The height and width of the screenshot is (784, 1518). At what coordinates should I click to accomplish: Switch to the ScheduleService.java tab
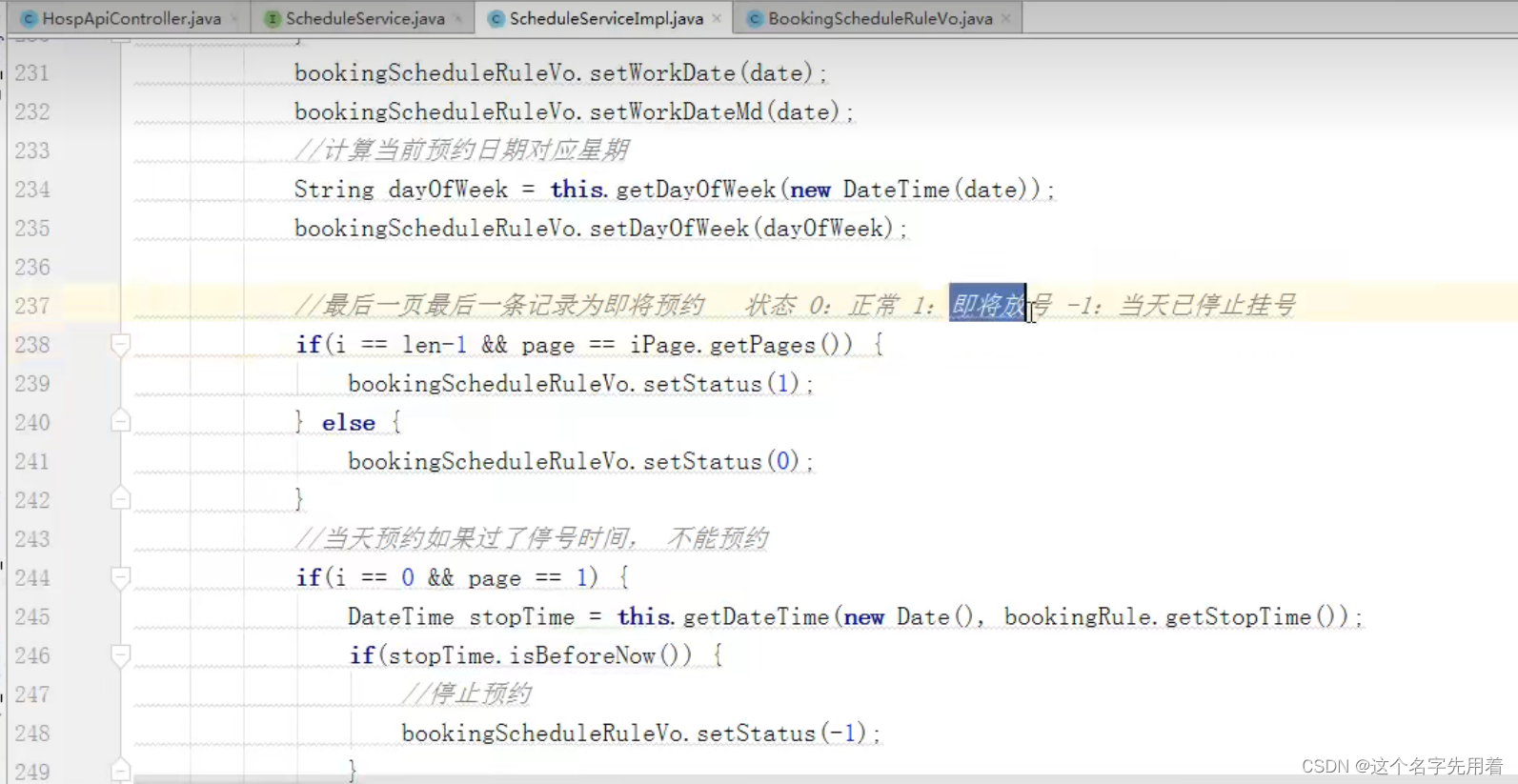(364, 18)
